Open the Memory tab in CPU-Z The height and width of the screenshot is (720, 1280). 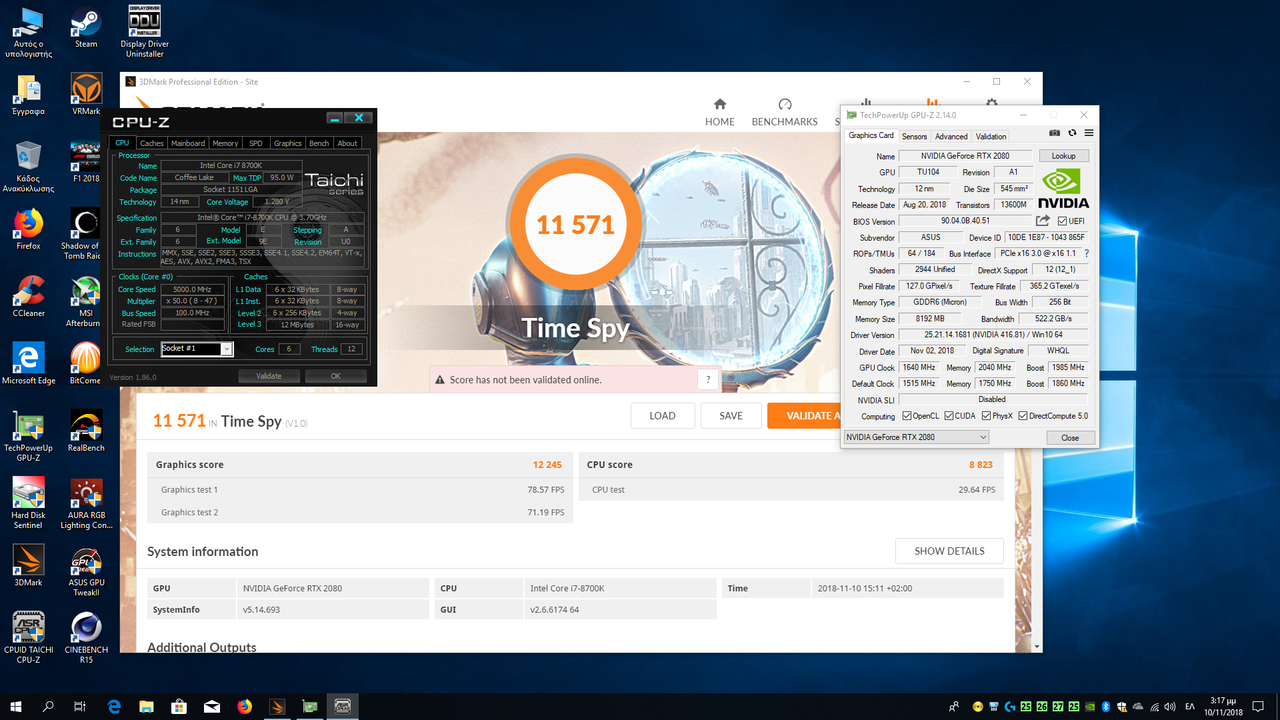click(225, 143)
